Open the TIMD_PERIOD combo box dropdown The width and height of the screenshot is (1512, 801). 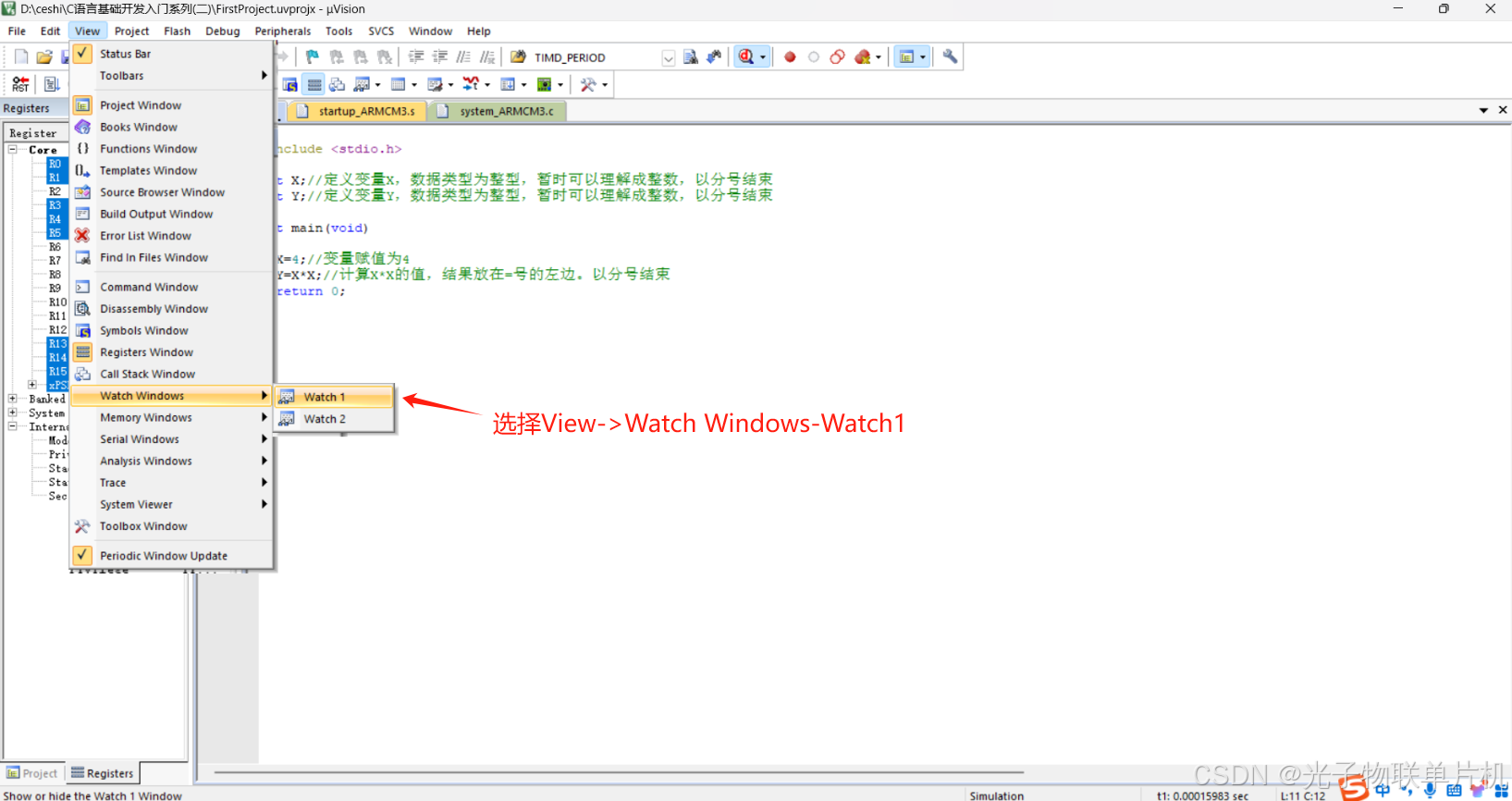[x=668, y=57]
